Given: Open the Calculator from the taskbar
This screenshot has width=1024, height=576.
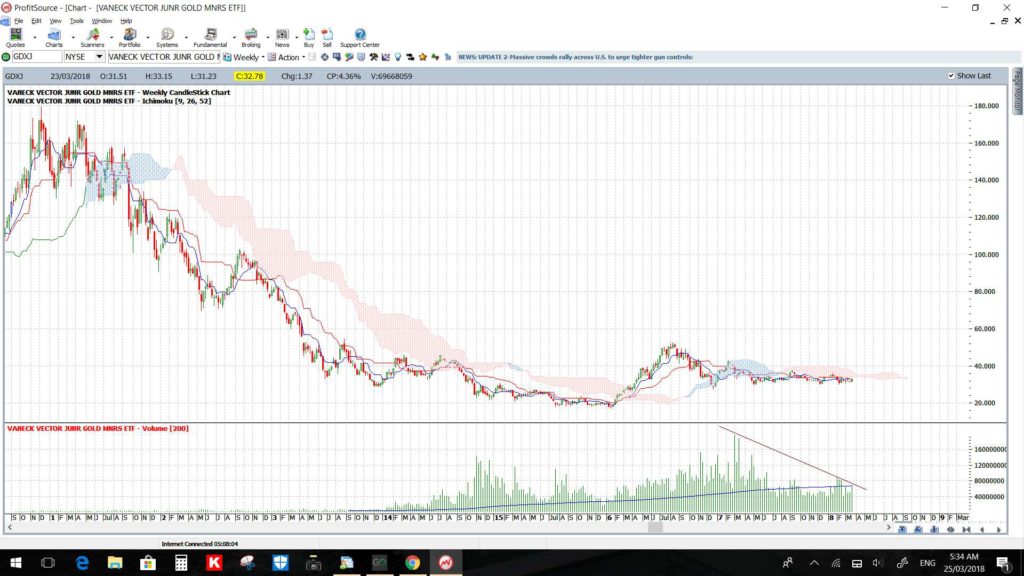Looking at the screenshot, I should pyautogui.click(x=181, y=562).
